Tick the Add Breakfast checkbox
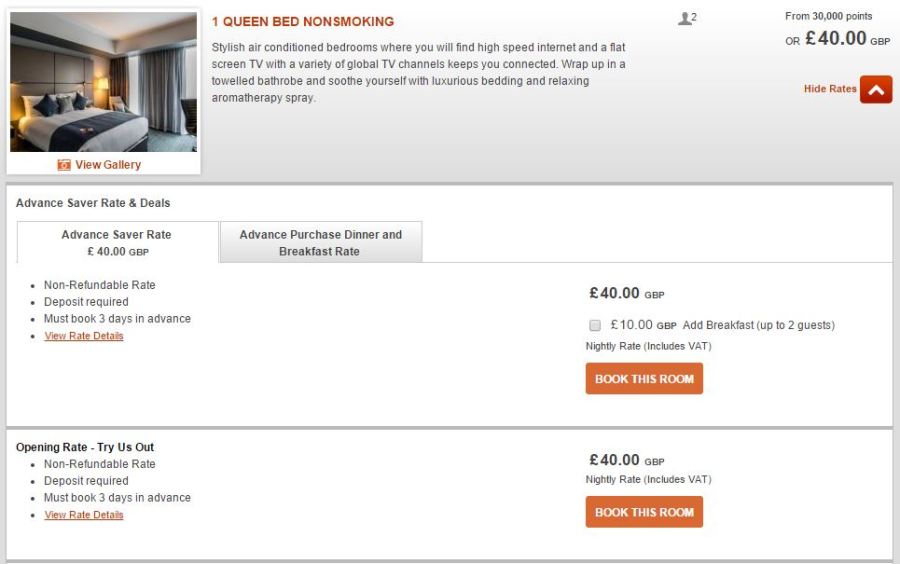The width and height of the screenshot is (900, 564). tap(595, 325)
